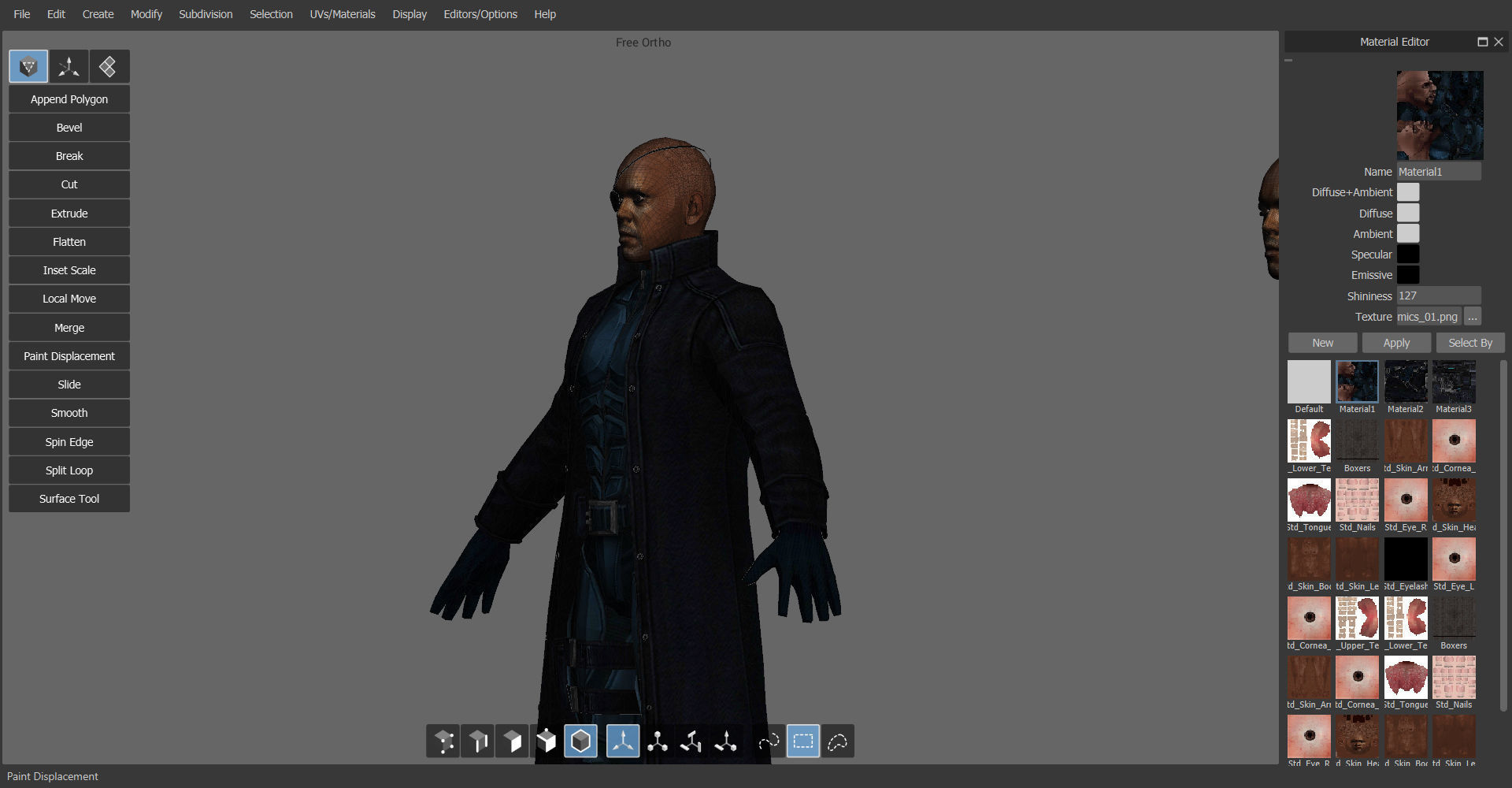Click the Cut tool button
This screenshot has width=1512, height=788.
tap(69, 184)
